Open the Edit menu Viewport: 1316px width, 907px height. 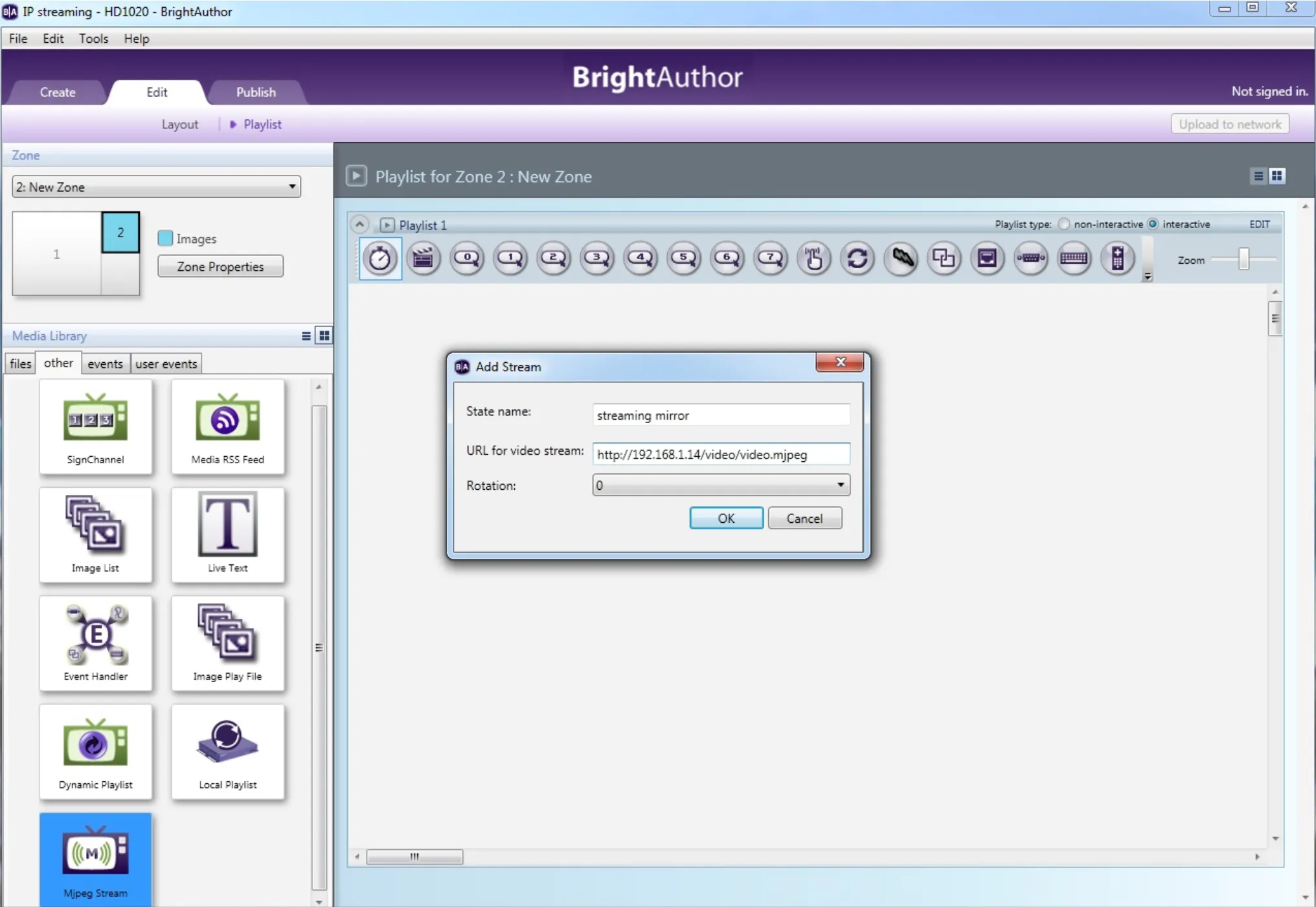tap(53, 38)
